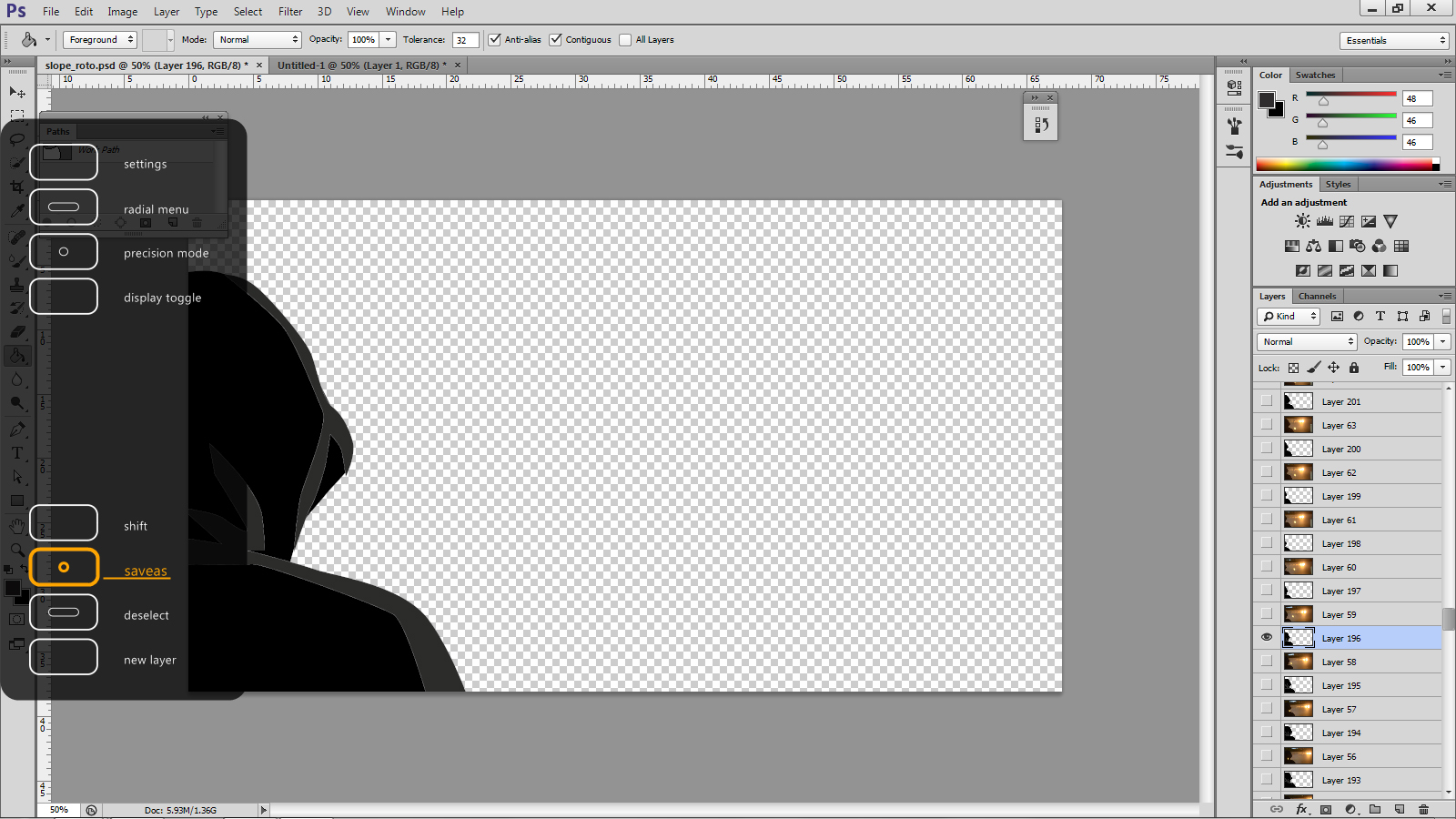This screenshot has width=1456, height=819.
Task: Click the Vibrance adjustment icon
Action: pos(1390,221)
